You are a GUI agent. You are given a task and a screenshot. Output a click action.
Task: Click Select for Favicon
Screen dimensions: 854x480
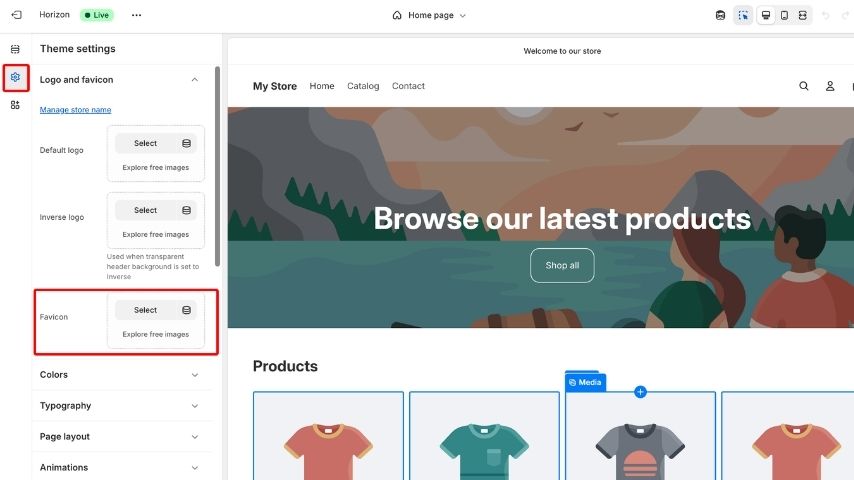tap(145, 310)
